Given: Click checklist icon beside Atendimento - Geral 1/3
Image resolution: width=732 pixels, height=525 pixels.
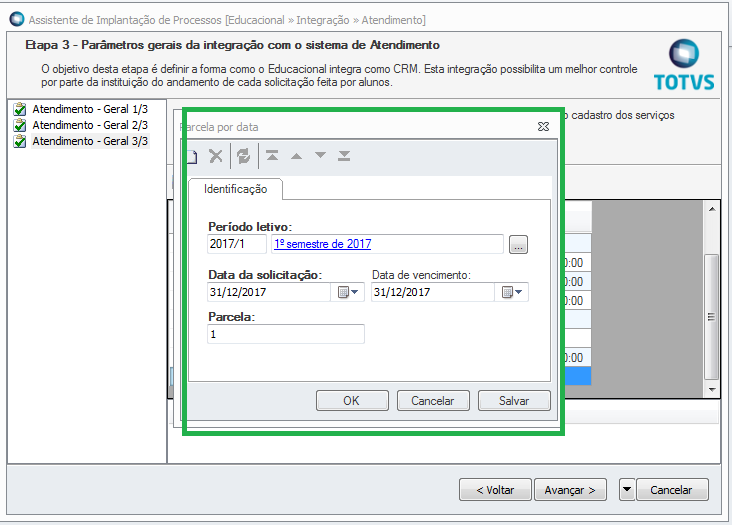Looking at the screenshot, I should 20,109.
